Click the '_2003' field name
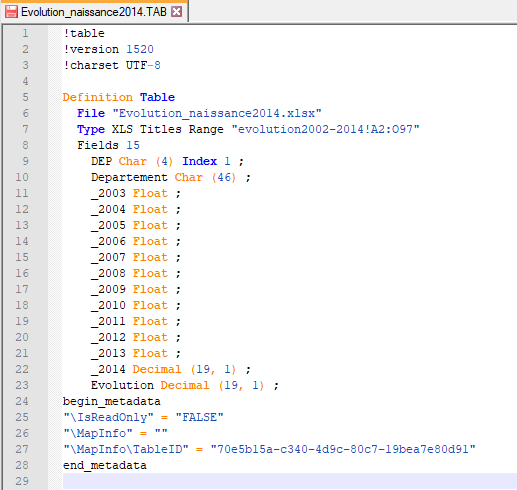517x490 pixels. pos(108,194)
